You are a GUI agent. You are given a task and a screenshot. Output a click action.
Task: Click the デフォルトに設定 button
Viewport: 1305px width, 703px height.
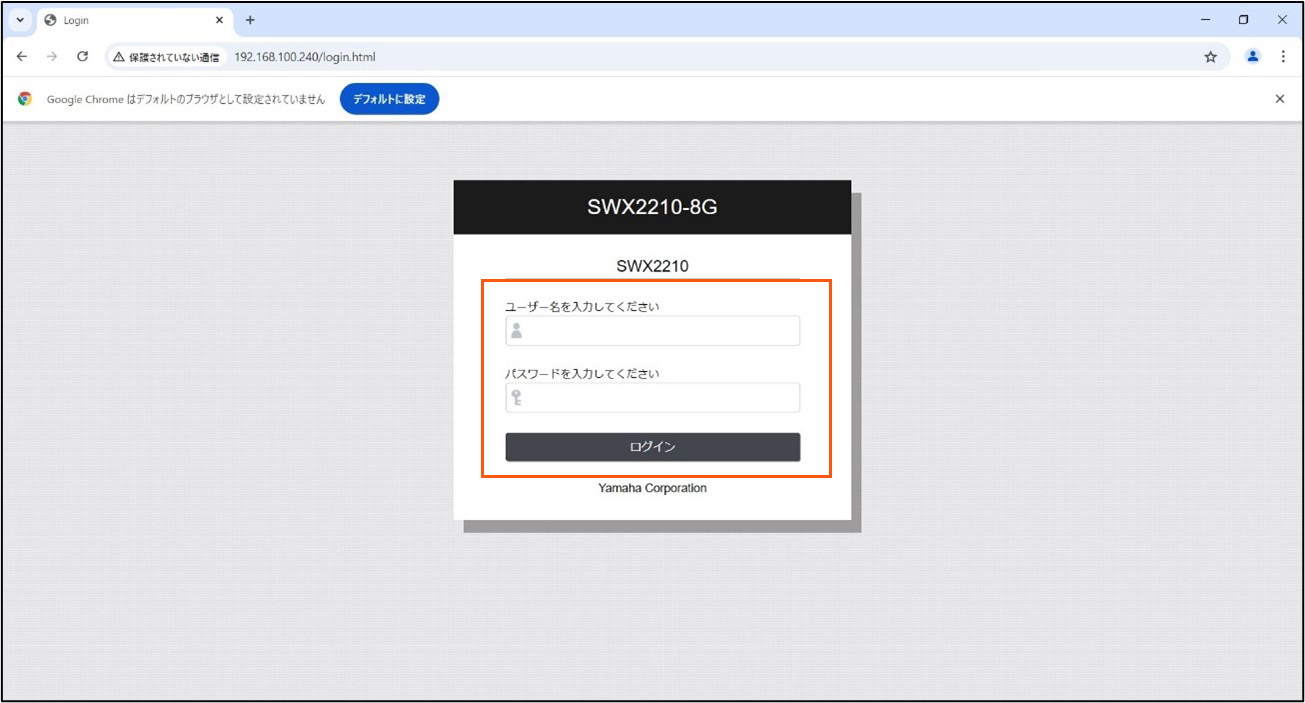tap(389, 99)
